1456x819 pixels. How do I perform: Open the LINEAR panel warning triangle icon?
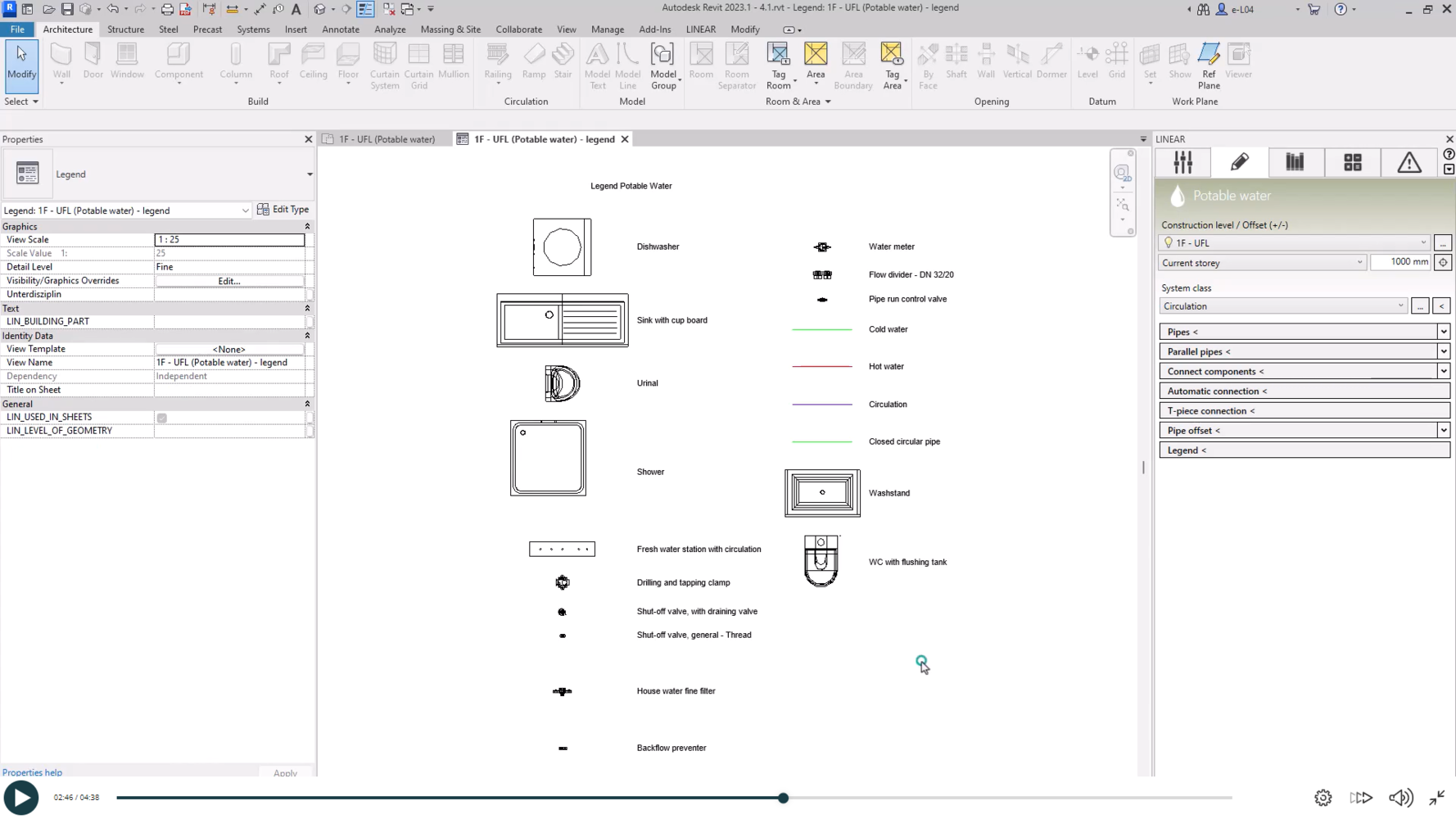[x=1409, y=162]
